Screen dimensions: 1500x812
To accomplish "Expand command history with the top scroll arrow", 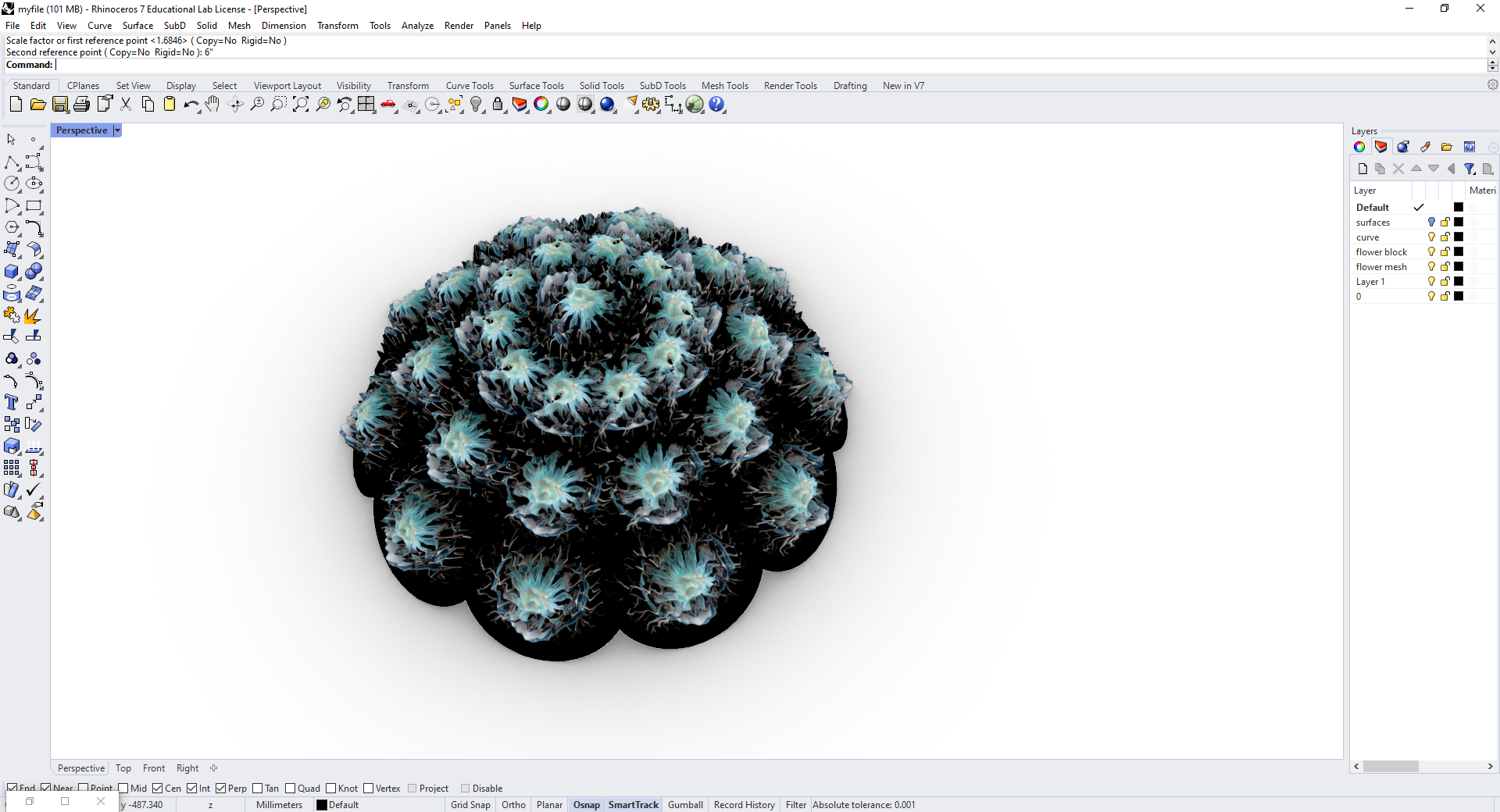I will 1492,41.
